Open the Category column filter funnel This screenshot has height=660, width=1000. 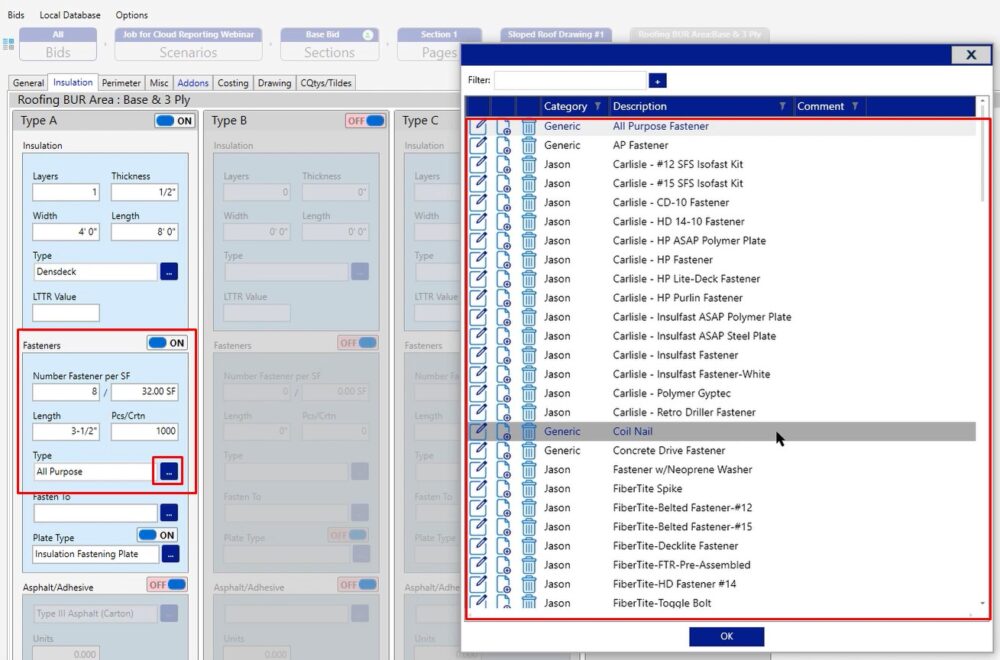coord(598,106)
